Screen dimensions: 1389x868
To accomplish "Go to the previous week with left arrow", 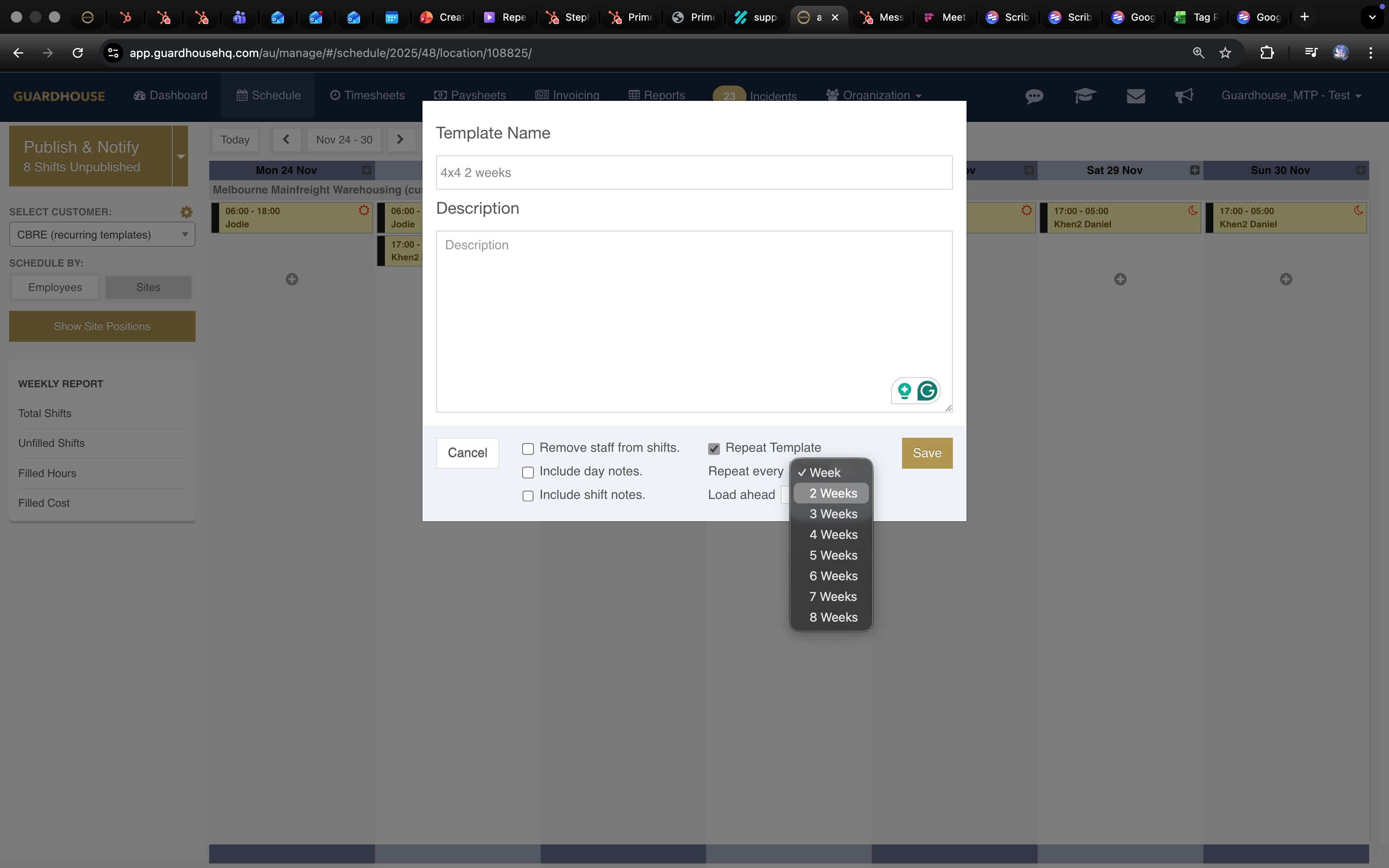I will pos(286,140).
